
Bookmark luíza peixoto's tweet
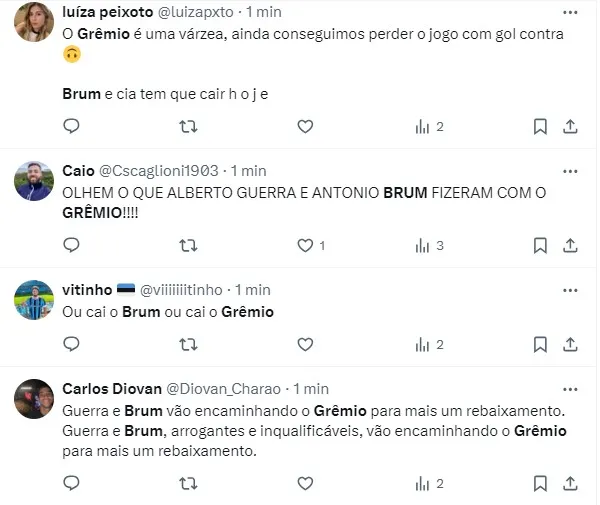(540, 126)
